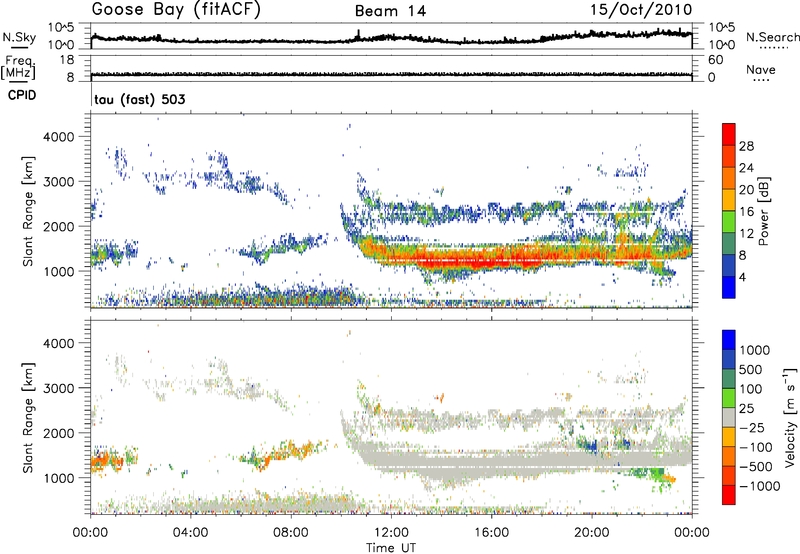Select "4000" tick on Power panel
Viewport: 800px width, 554px height.
click(x=59, y=137)
